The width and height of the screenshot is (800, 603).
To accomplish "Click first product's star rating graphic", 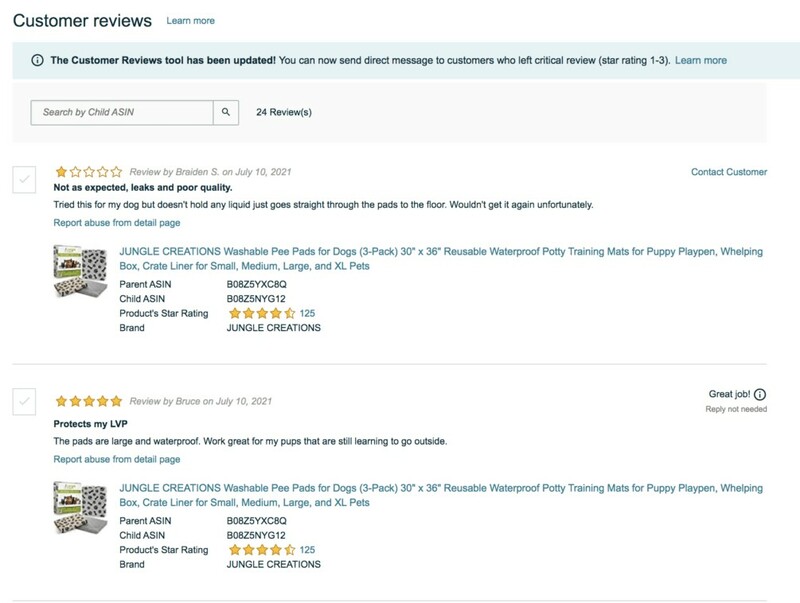I will (261, 313).
